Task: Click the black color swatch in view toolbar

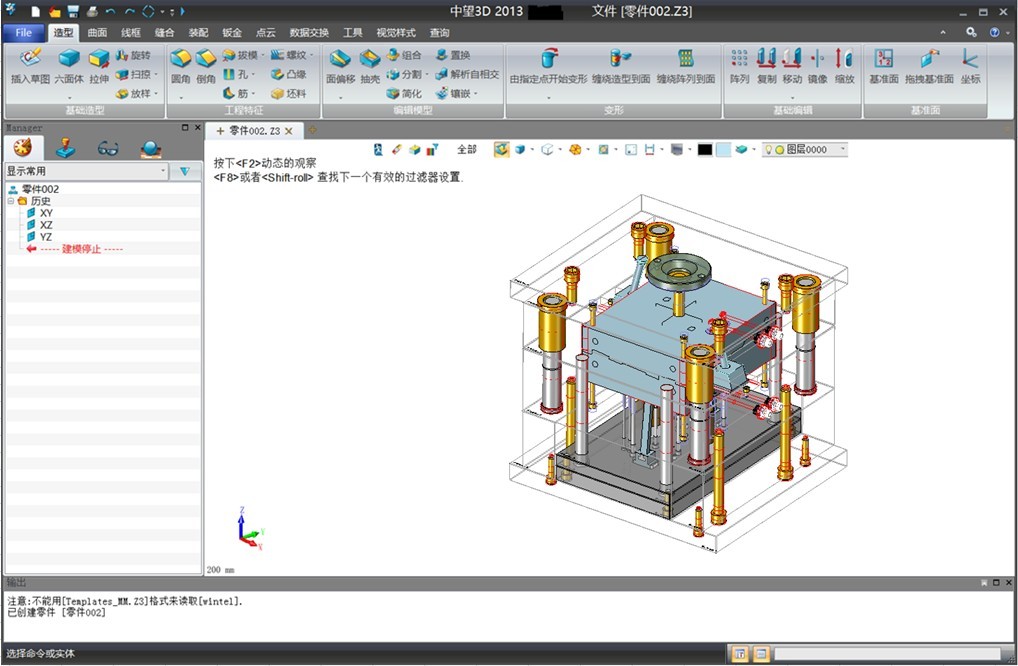Action: [x=705, y=149]
